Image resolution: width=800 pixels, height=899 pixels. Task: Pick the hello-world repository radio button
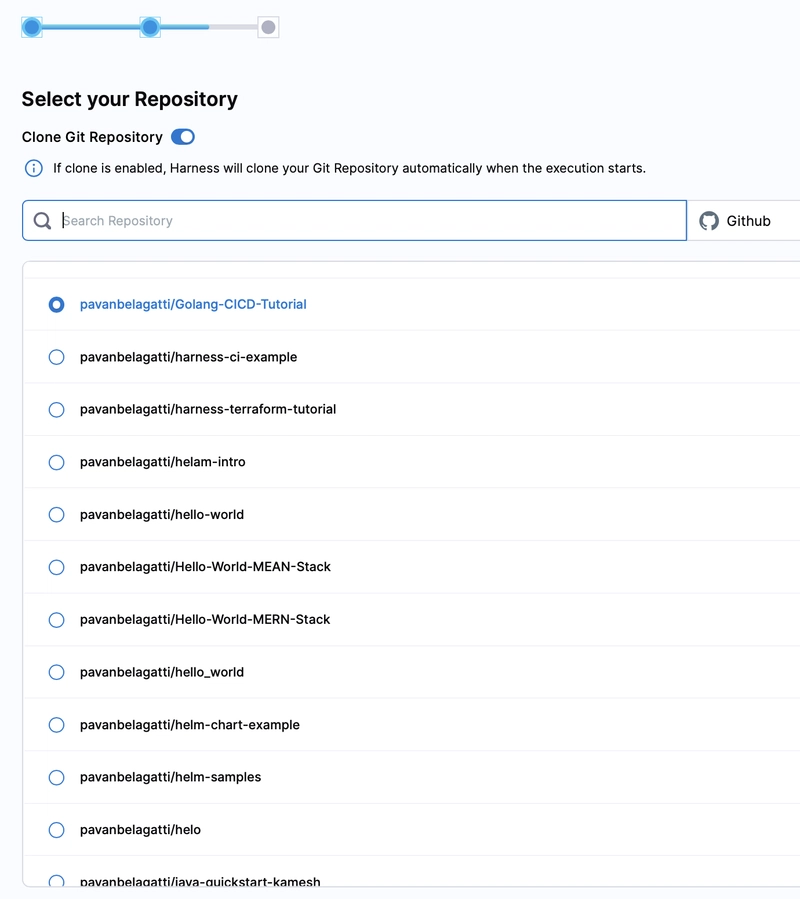coord(57,515)
